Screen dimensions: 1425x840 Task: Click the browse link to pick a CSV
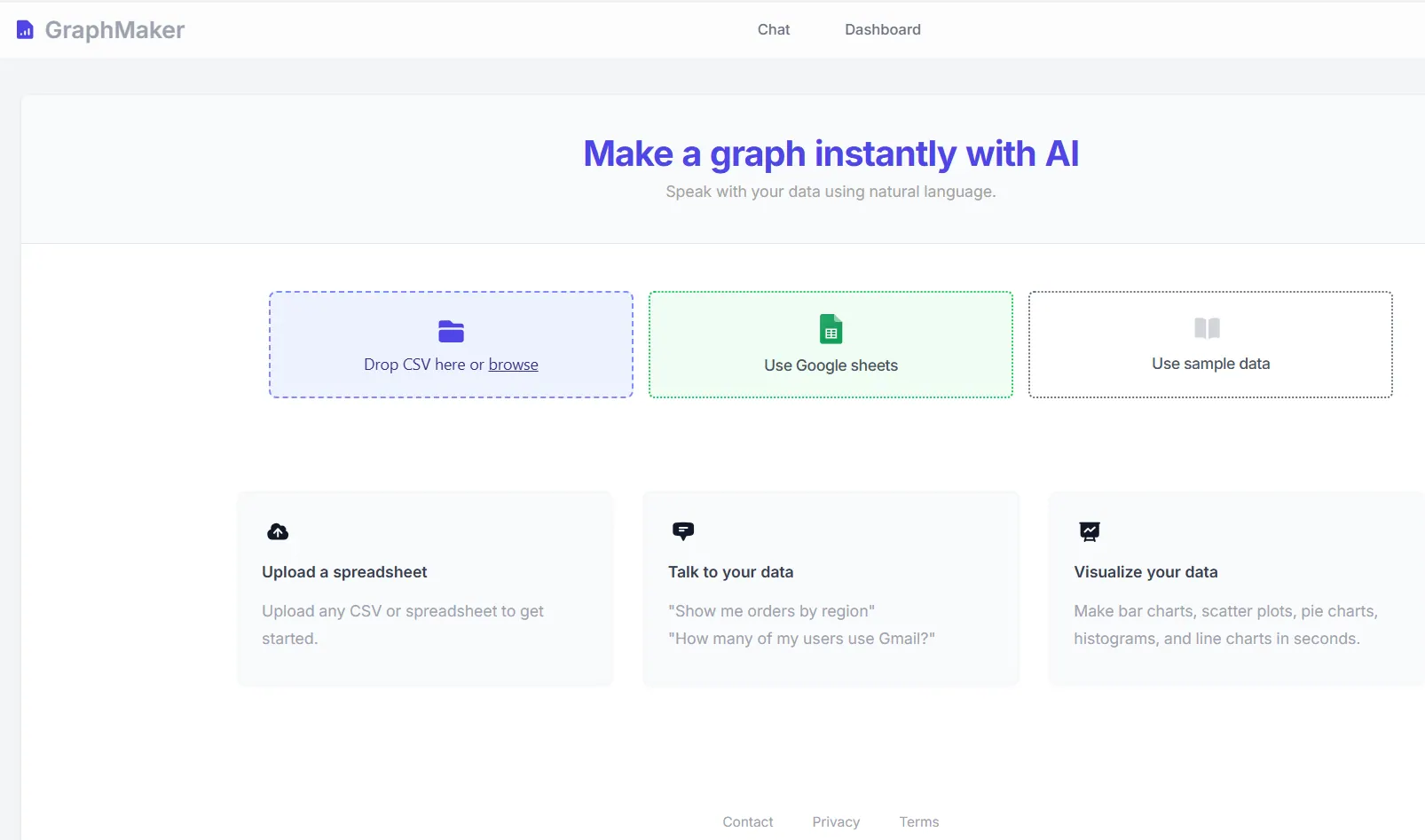pos(514,365)
